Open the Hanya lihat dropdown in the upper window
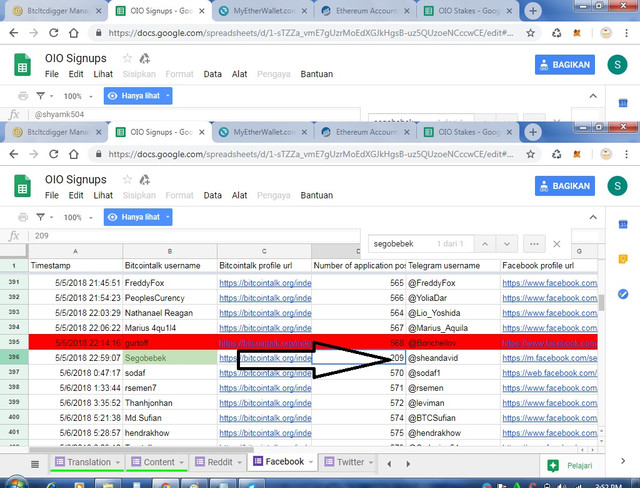Screen dimensions: 640x488 point(138,96)
